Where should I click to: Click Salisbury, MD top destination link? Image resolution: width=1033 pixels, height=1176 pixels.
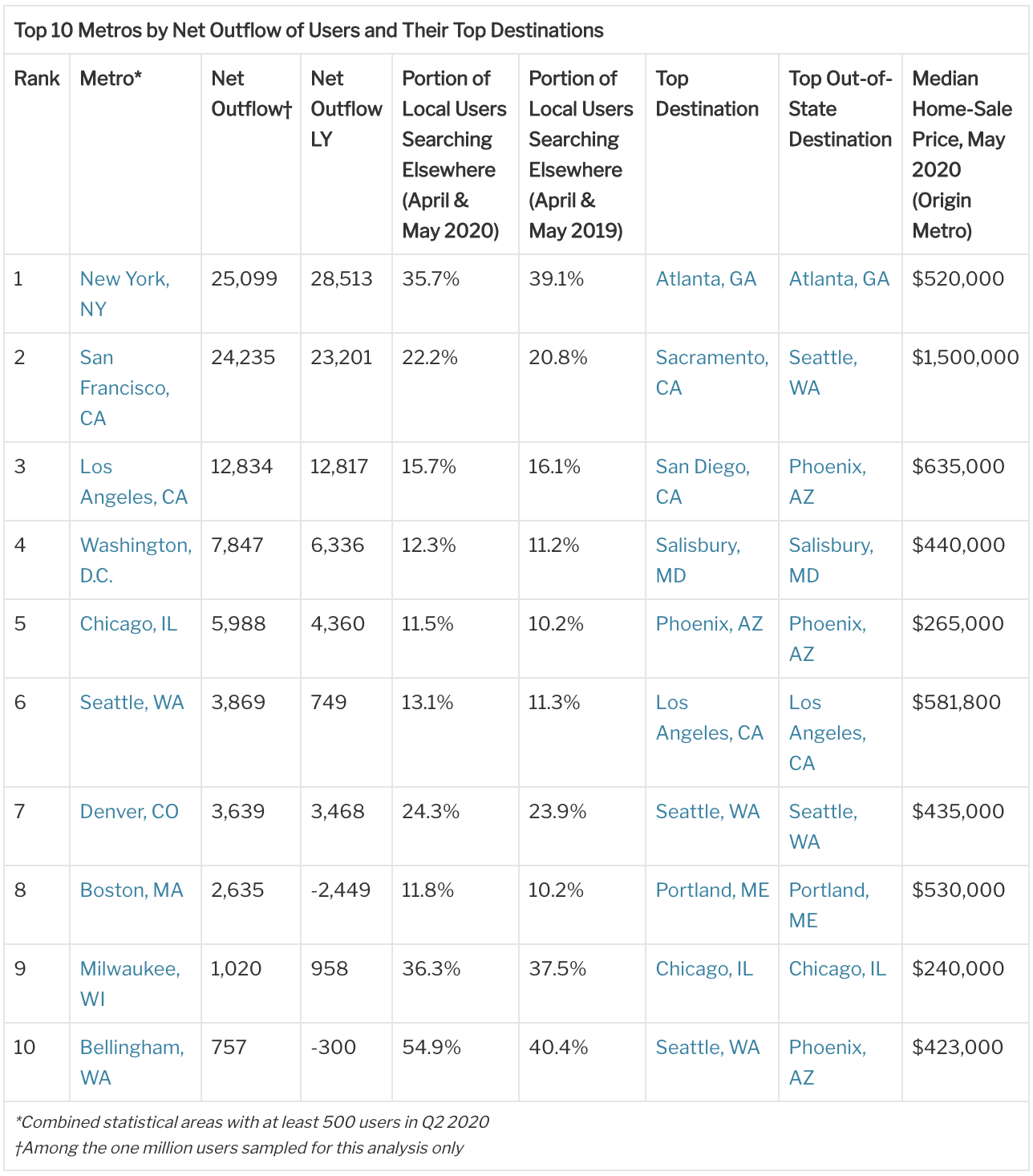point(698,560)
